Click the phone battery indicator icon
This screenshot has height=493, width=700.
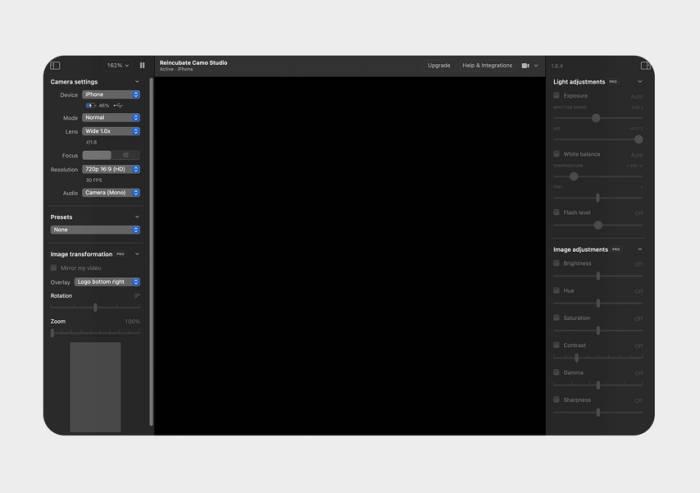click(x=90, y=105)
